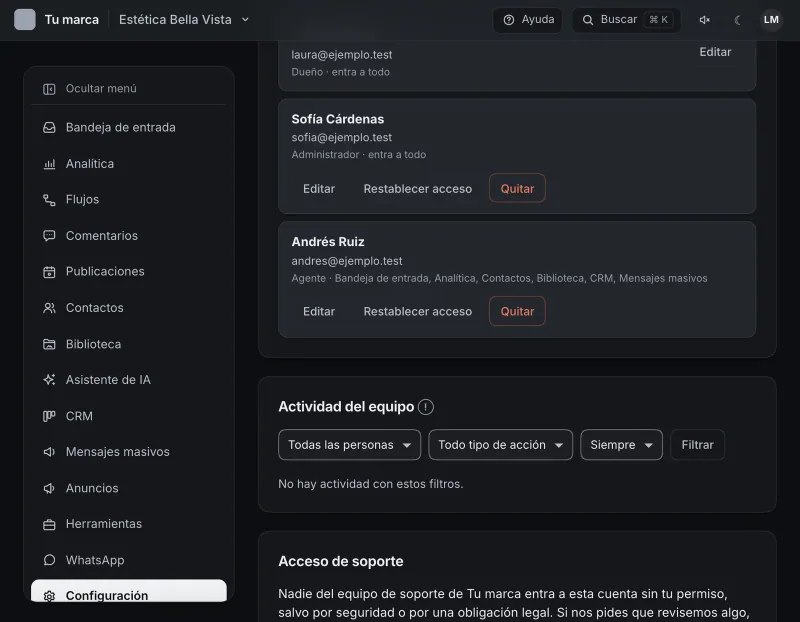800x622 pixels.
Task: Go to Flujos menu label
Action: click(x=82, y=200)
